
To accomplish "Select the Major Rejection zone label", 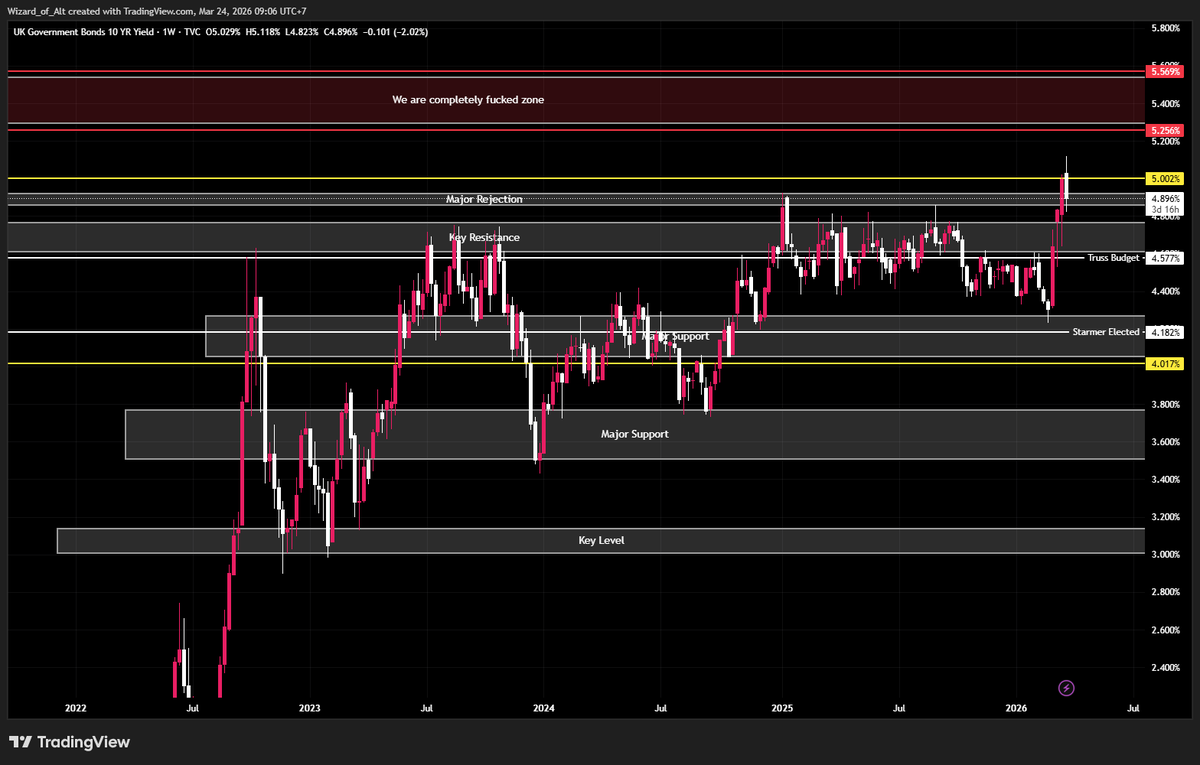I will (x=484, y=200).
